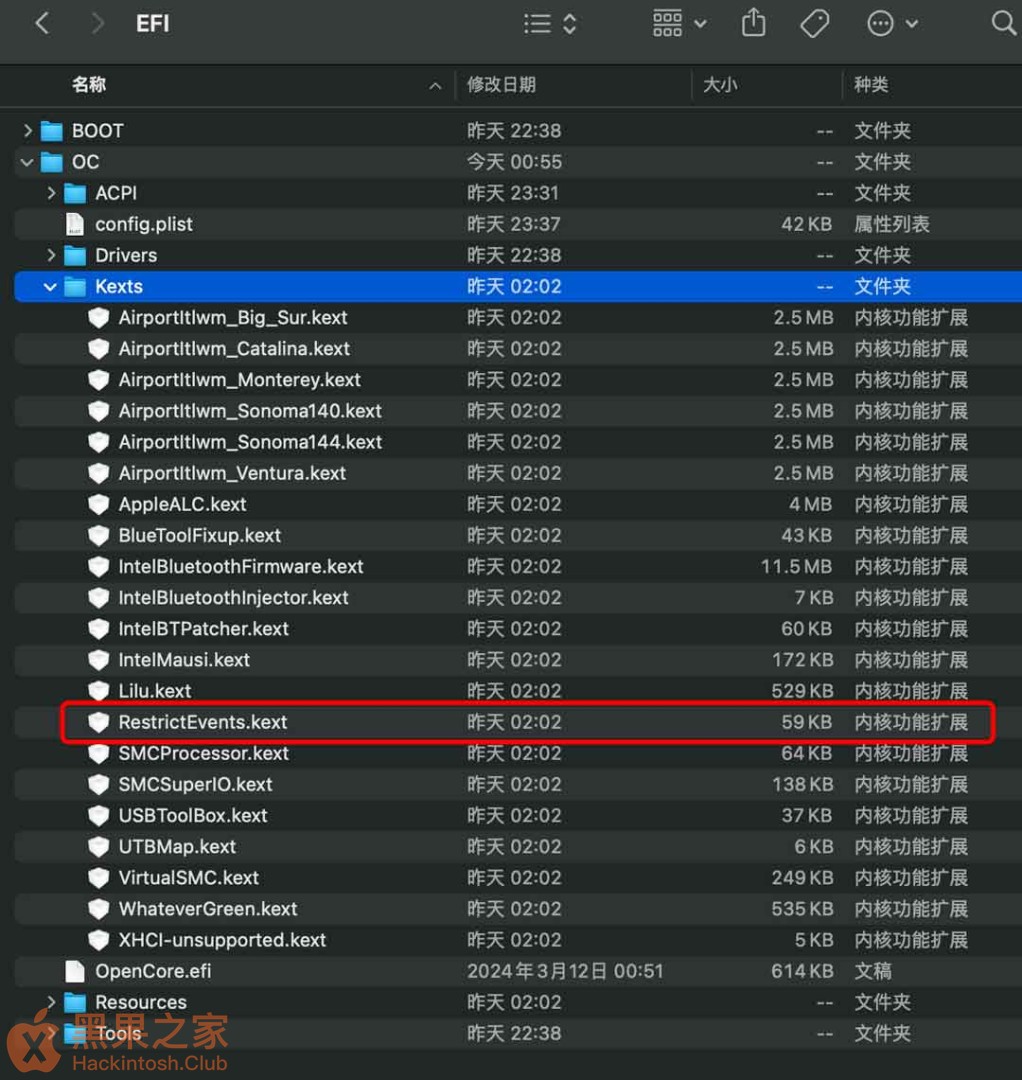Sort by the 大小 column header
Screen dimensions: 1022x1080
click(x=720, y=85)
